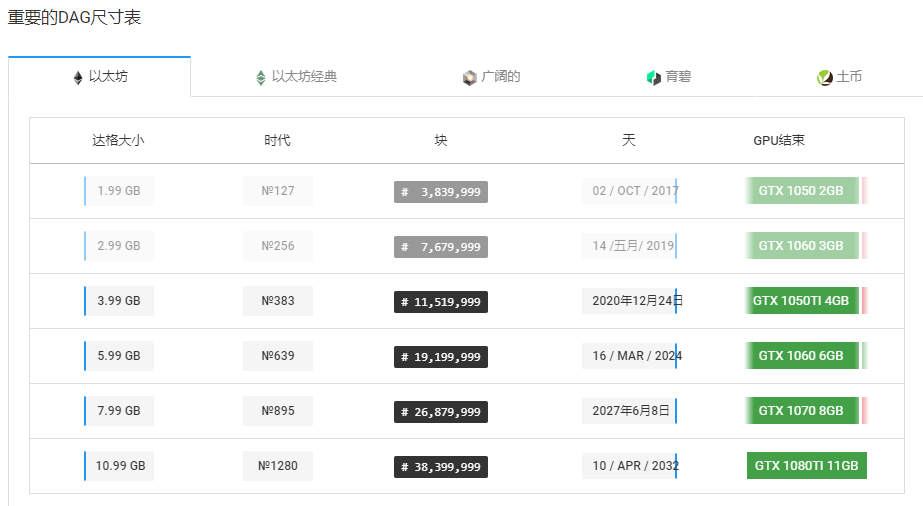Click the 育碧 green logo icon
This screenshot has width=923, height=506.
click(x=653, y=78)
